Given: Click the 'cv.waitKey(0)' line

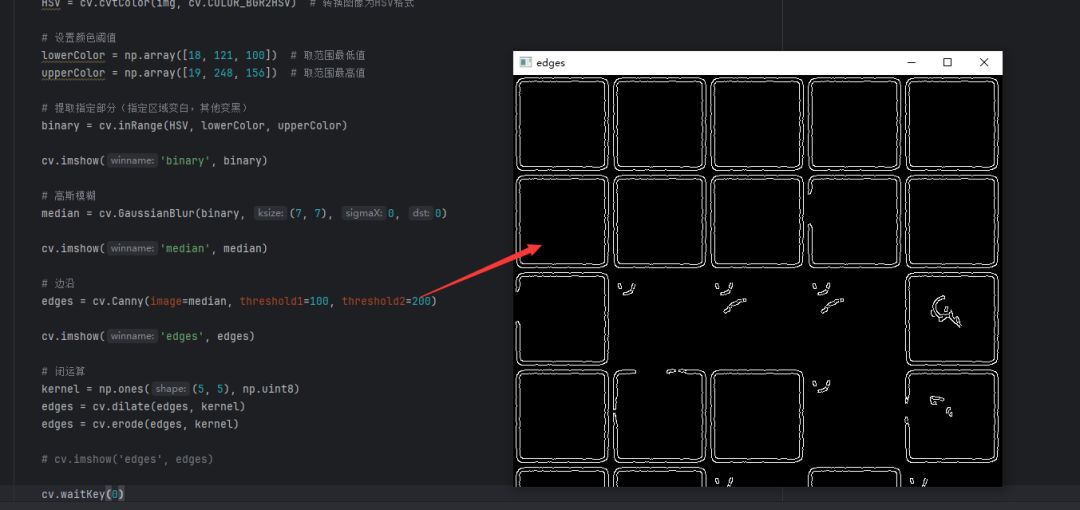Looking at the screenshot, I should pyautogui.click(x=83, y=494).
